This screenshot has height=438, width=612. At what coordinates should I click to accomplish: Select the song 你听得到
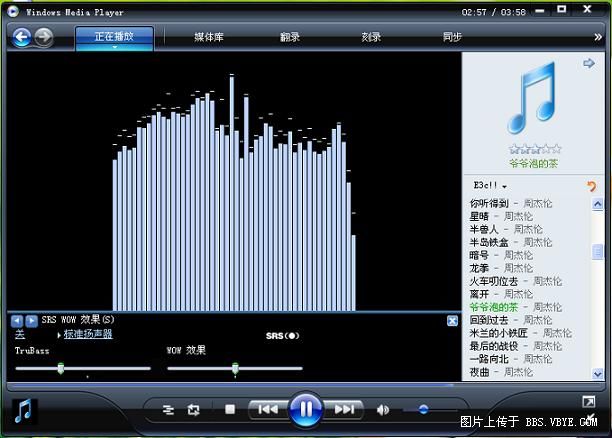[511, 203]
